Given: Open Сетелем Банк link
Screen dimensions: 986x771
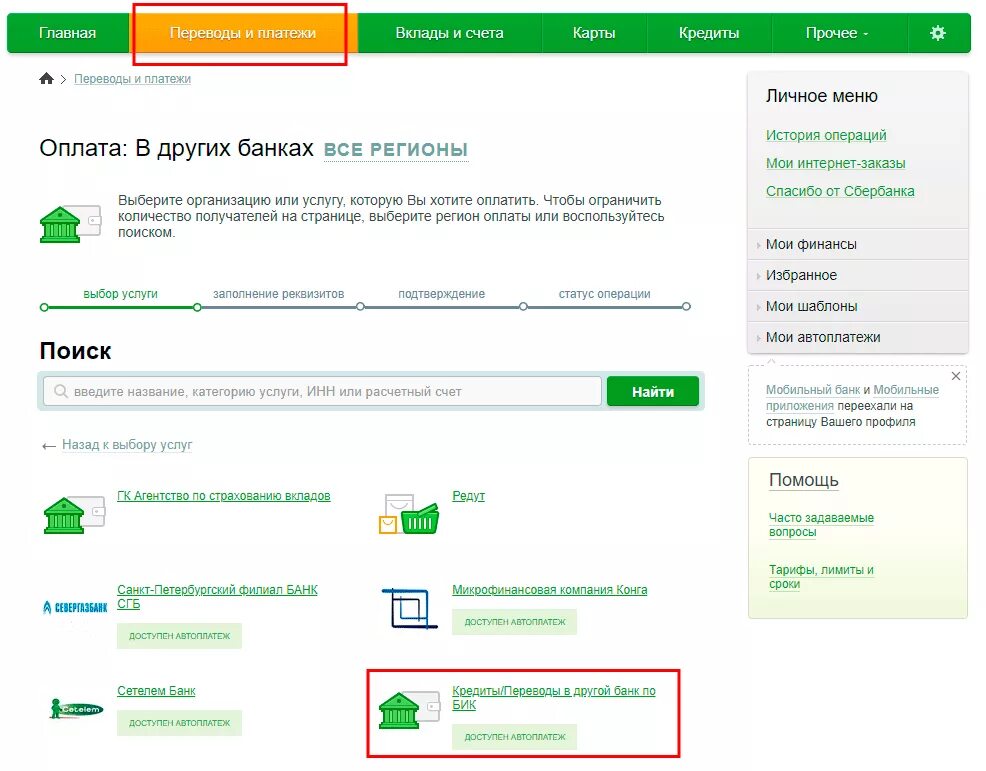Looking at the screenshot, I should click(156, 691).
